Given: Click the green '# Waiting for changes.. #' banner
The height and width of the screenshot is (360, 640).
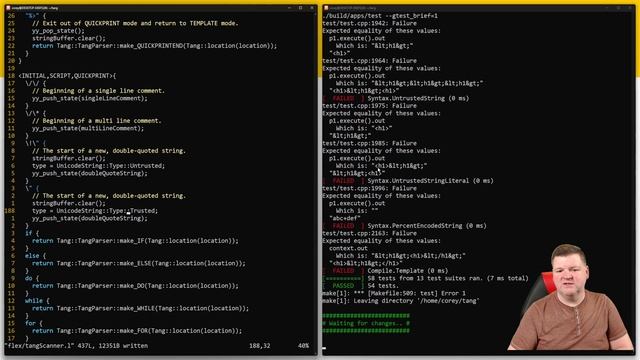Looking at the screenshot, I should (x=366, y=323).
